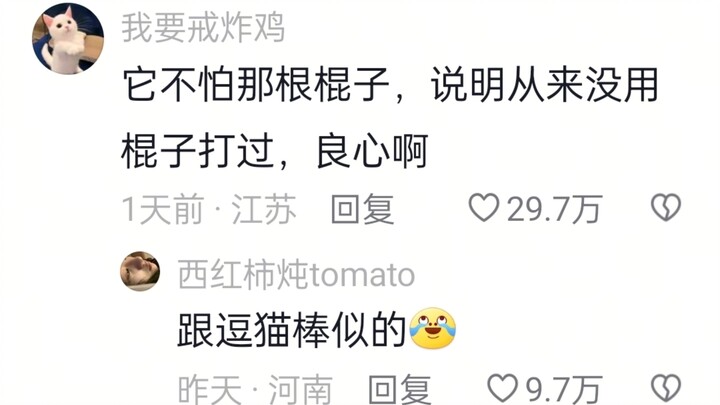Click the 江苏 location label
720x405 pixels.
[x=264, y=209]
